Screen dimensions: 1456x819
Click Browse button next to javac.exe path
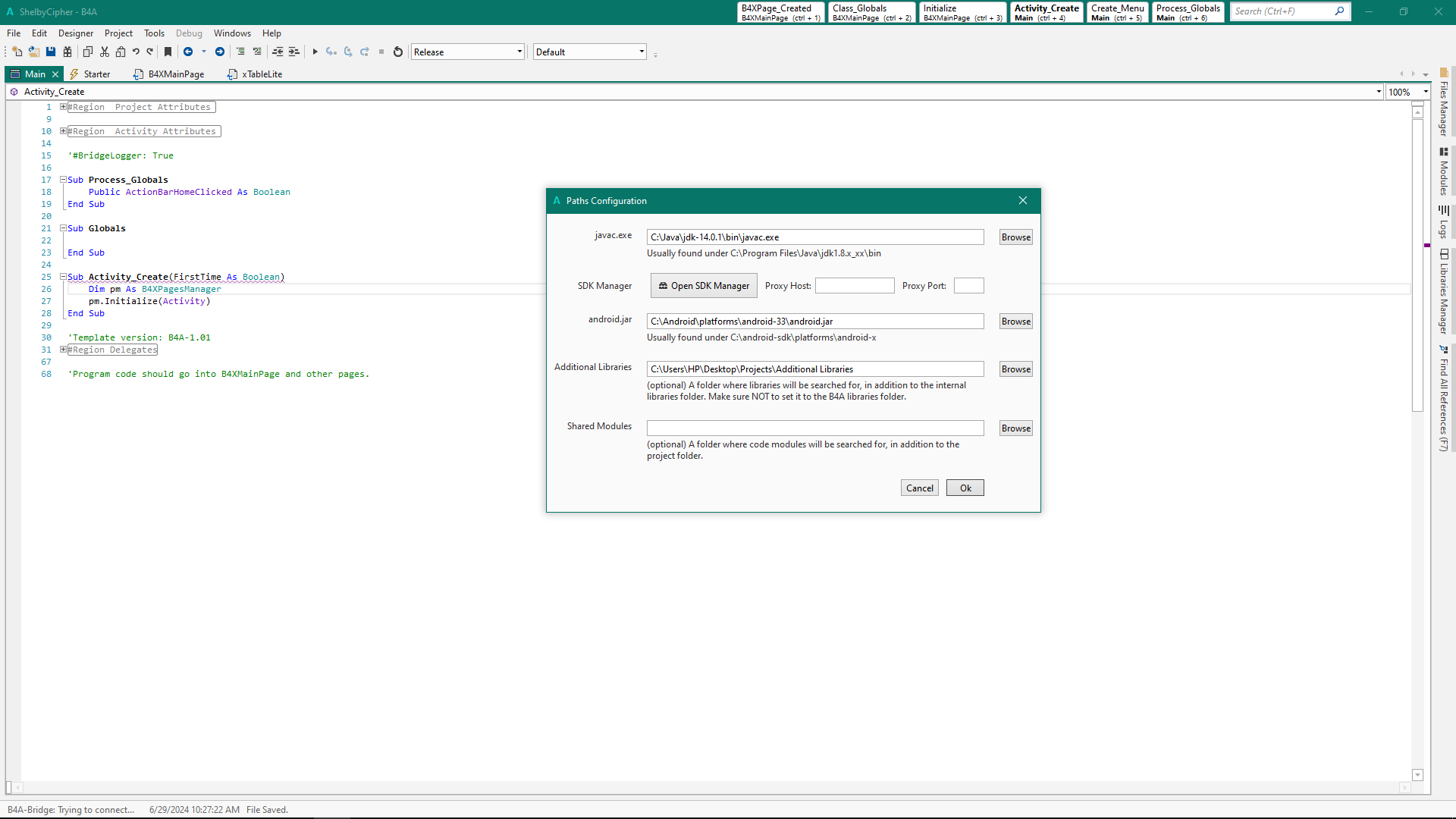point(1015,237)
